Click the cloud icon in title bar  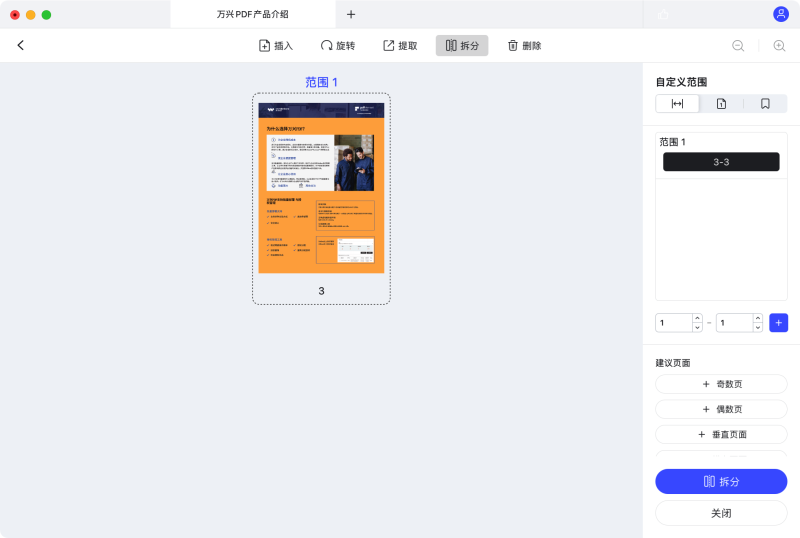coord(663,14)
